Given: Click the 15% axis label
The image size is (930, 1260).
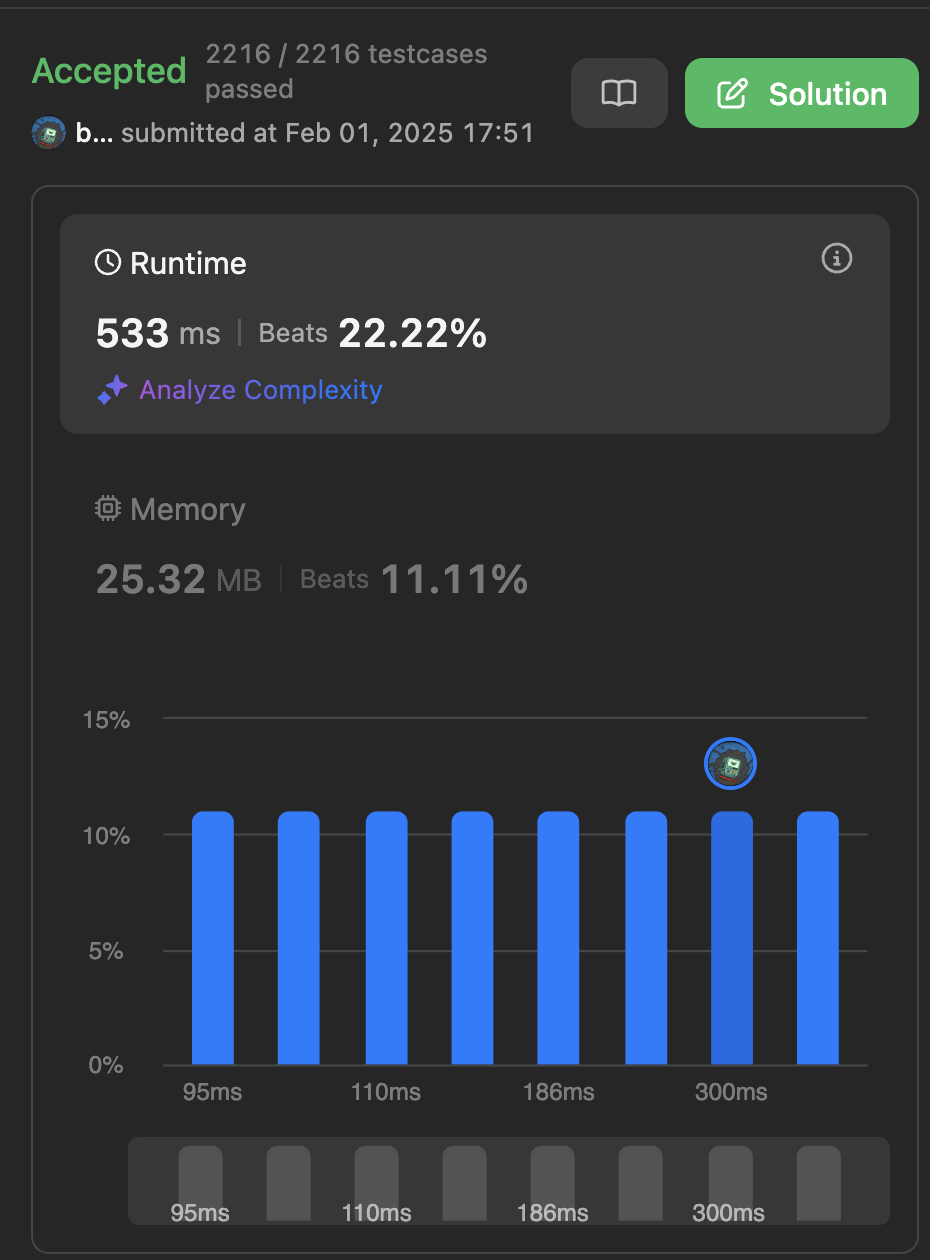Looking at the screenshot, I should (x=107, y=720).
